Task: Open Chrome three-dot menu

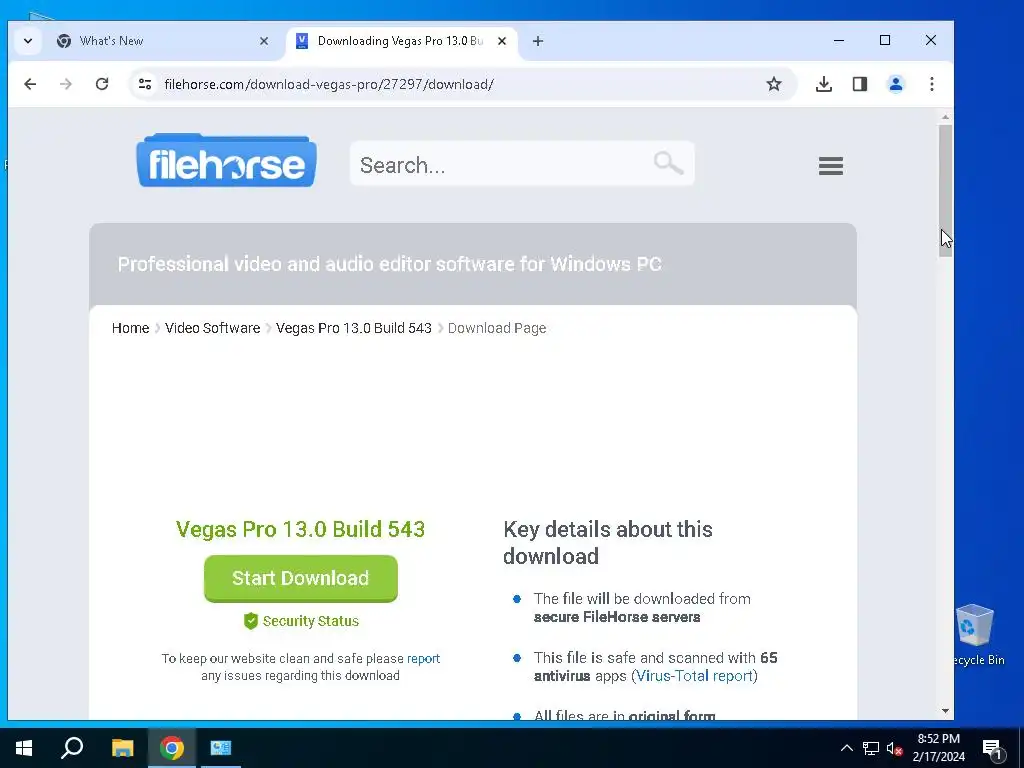Action: point(932,84)
